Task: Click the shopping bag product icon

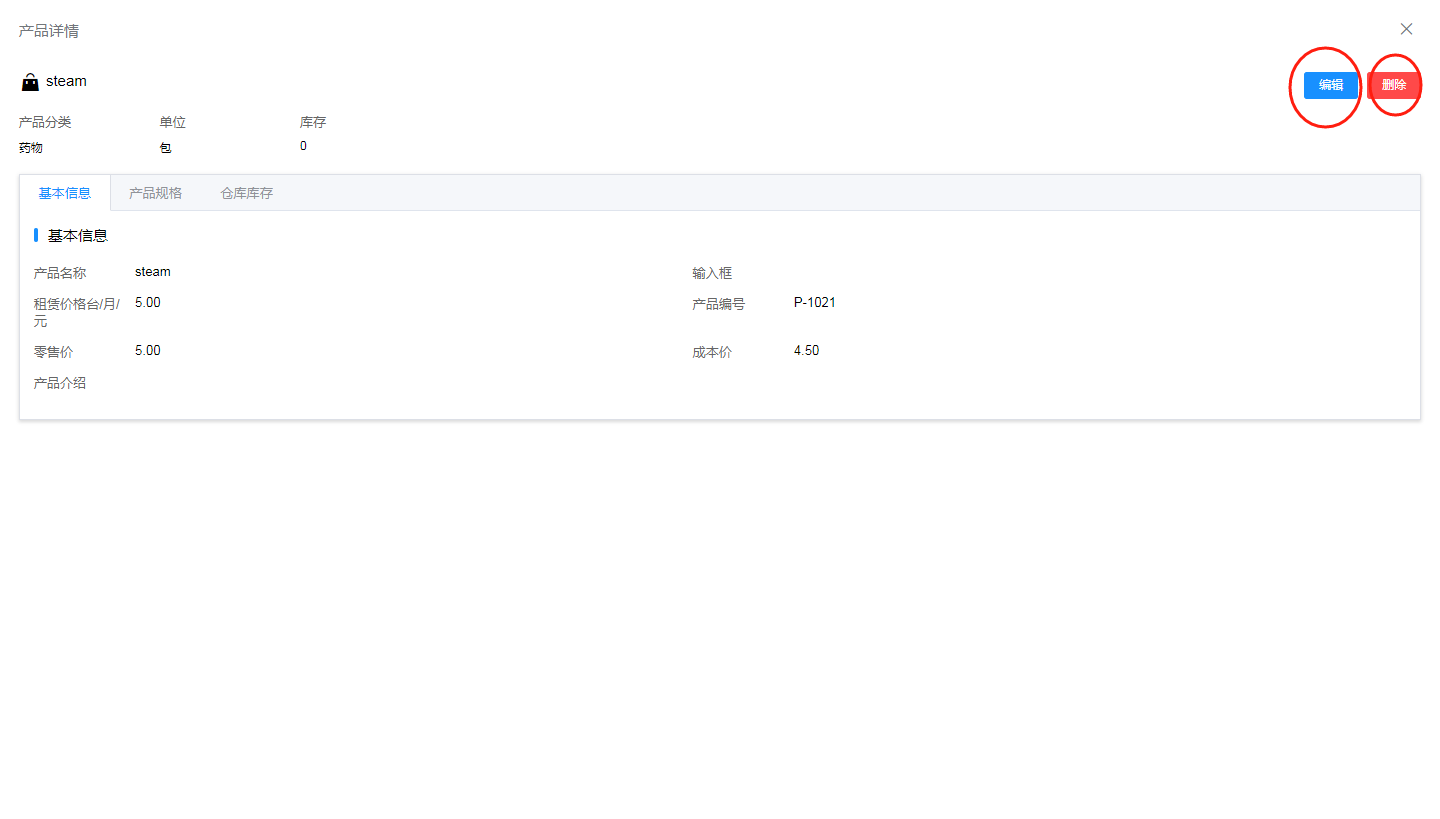Action: pos(30,82)
